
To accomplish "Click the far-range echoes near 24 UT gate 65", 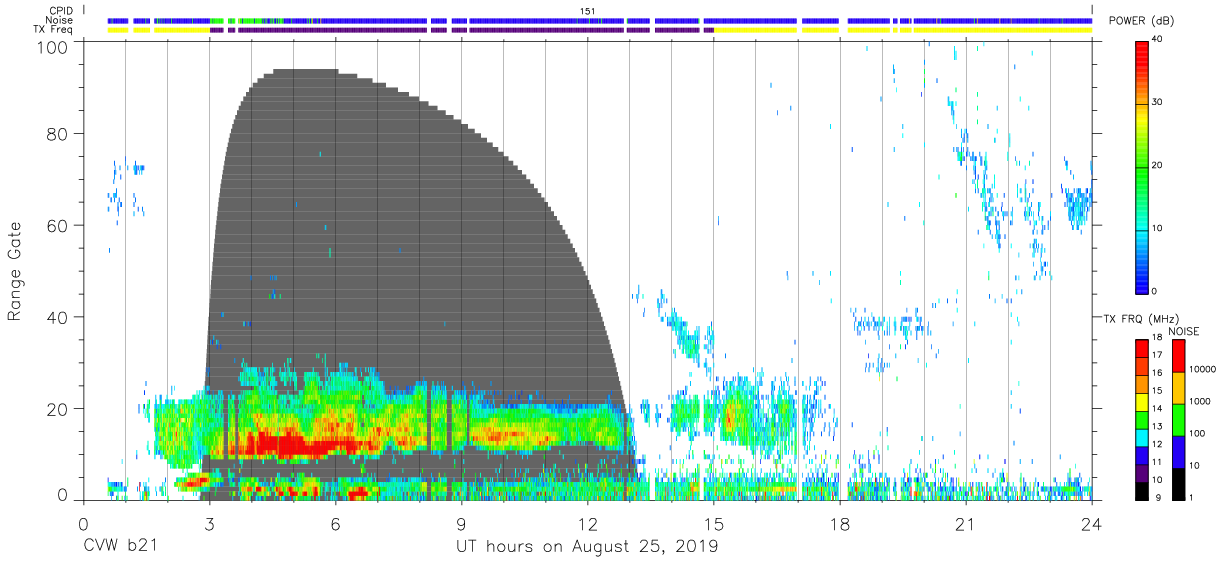I will [1077, 207].
